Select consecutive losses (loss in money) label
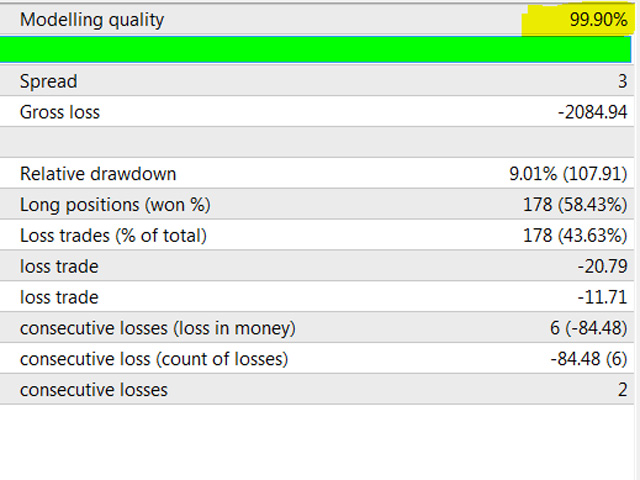This screenshot has width=640, height=480. pyautogui.click(x=157, y=328)
